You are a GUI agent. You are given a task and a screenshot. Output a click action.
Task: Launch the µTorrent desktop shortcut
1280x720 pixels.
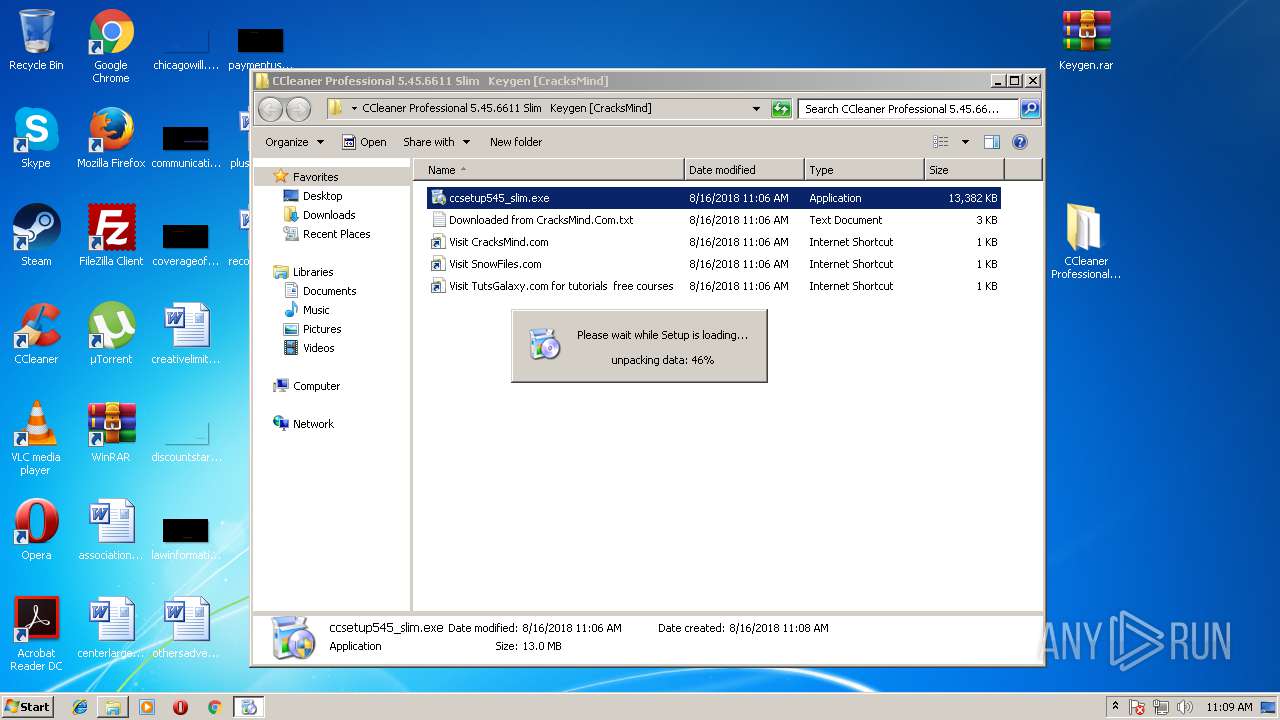(x=111, y=334)
